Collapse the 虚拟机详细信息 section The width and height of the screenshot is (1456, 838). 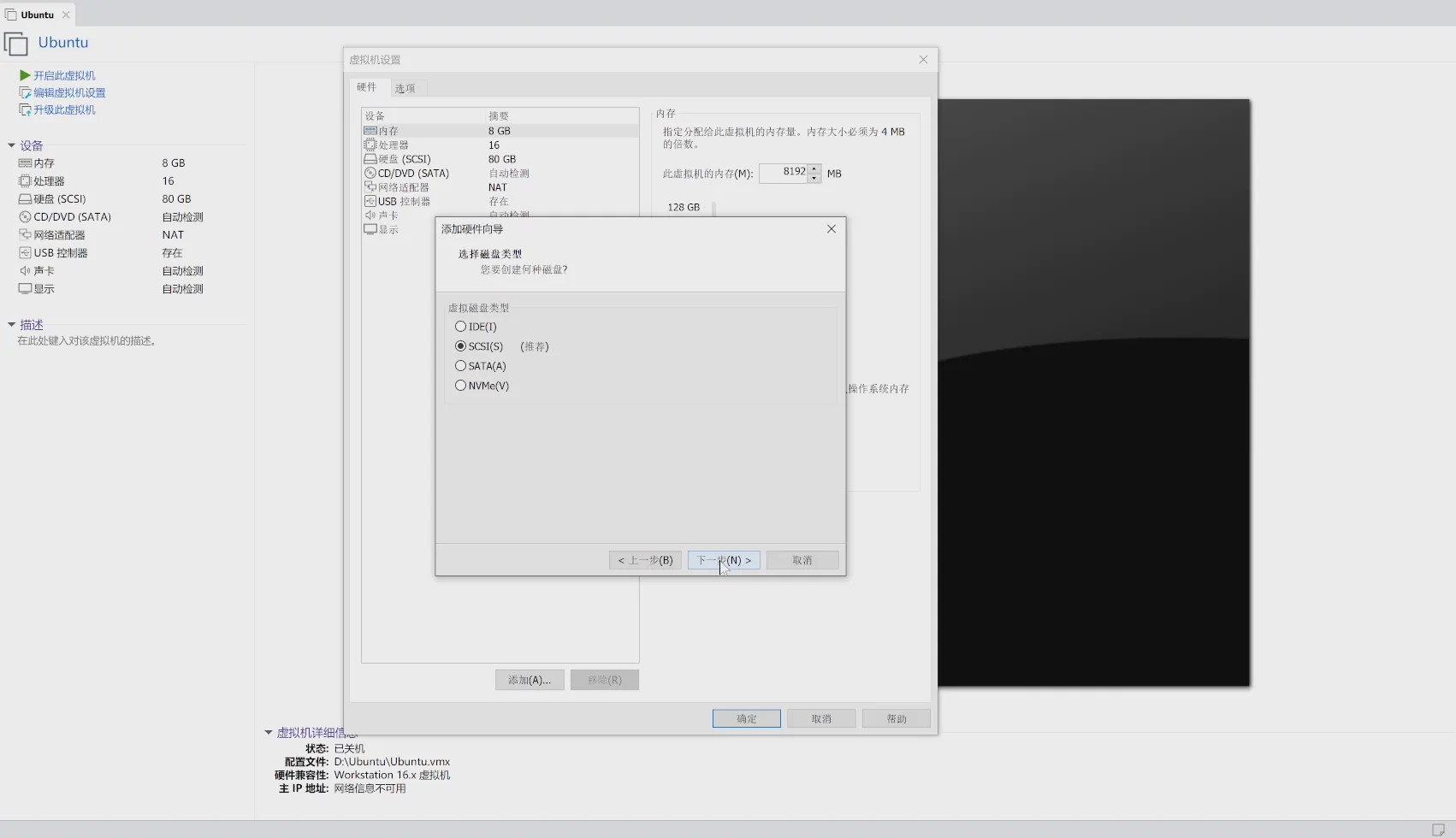(x=269, y=733)
